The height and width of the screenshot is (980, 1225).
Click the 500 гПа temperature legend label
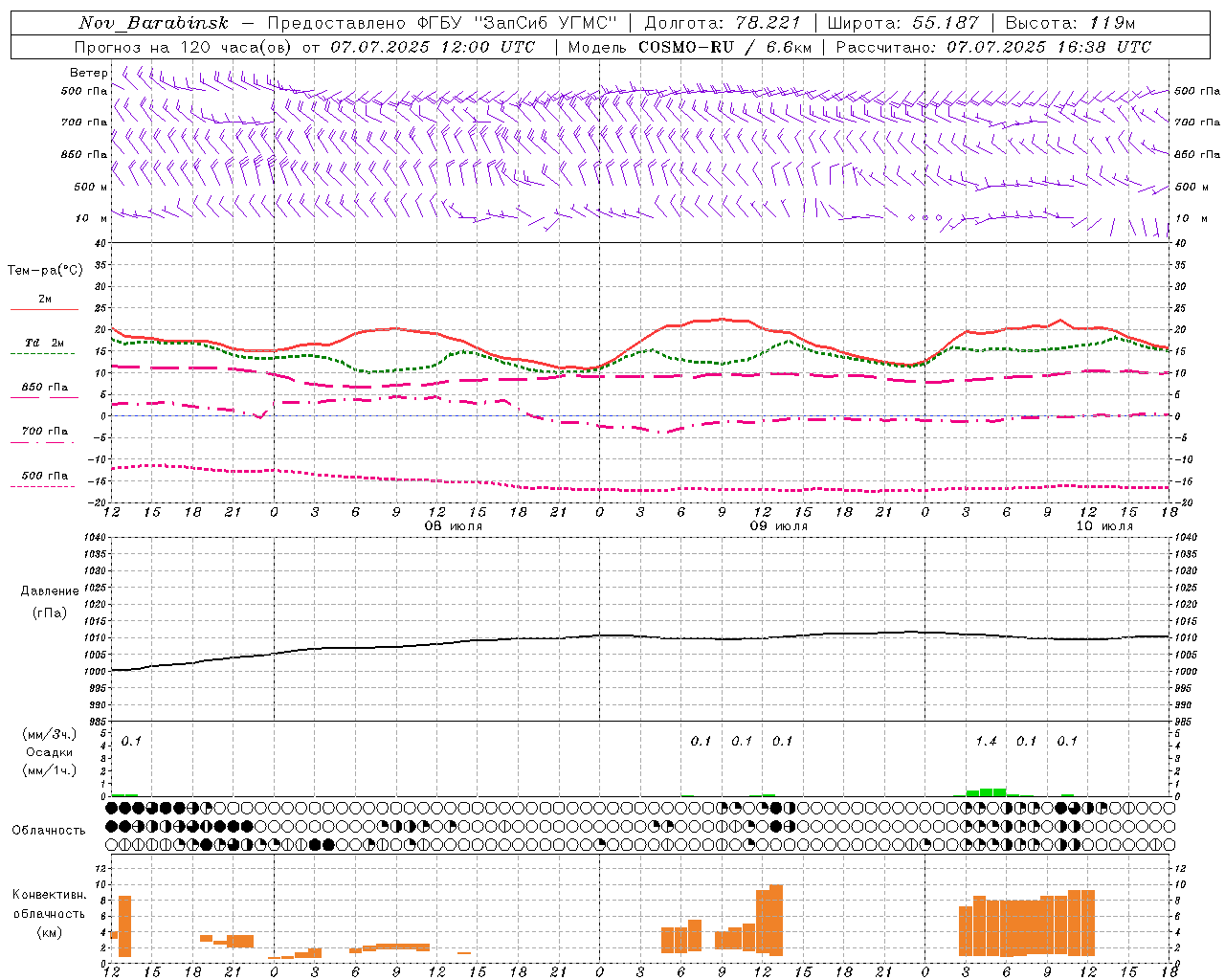coord(45,476)
